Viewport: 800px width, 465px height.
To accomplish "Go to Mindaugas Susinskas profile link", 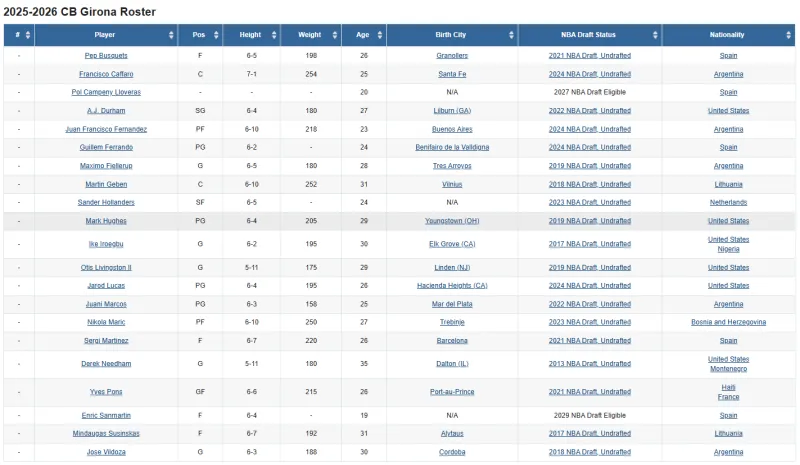I will (106, 434).
